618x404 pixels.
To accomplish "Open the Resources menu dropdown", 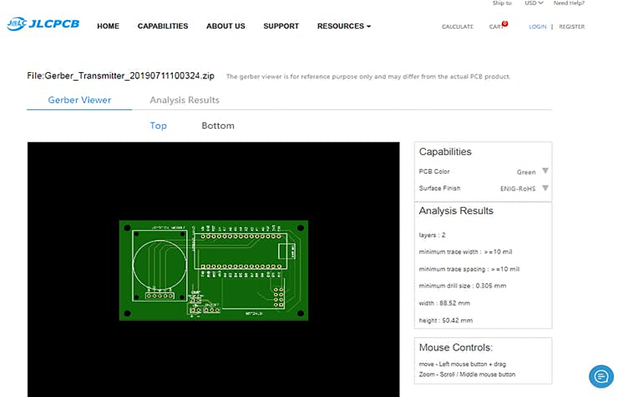I will [x=344, y=26].
